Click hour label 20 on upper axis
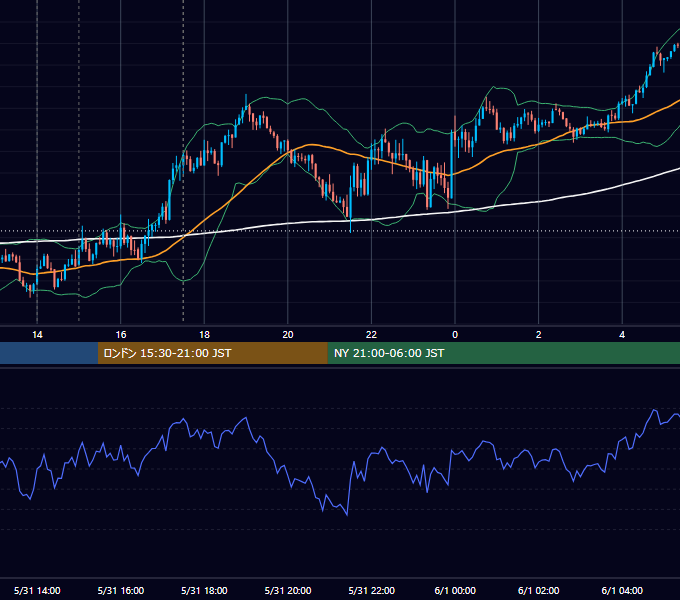The width and height of the screenshot is (680, 600). tap(288, 335)
